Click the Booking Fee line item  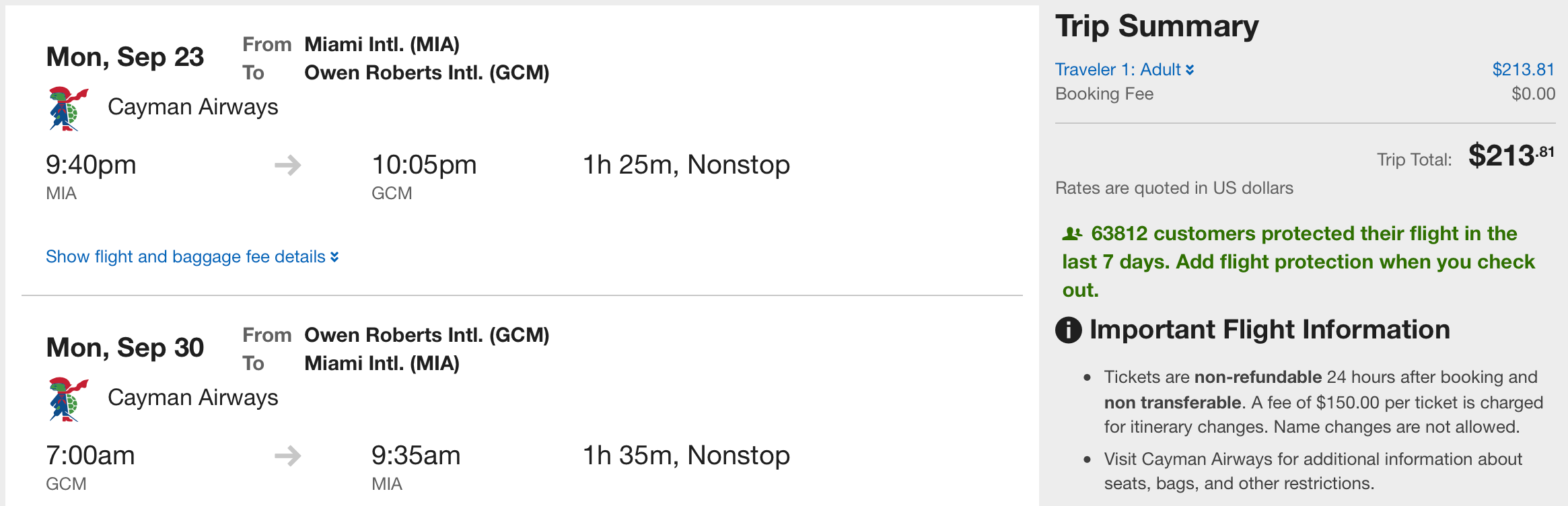click(1104, 94)
